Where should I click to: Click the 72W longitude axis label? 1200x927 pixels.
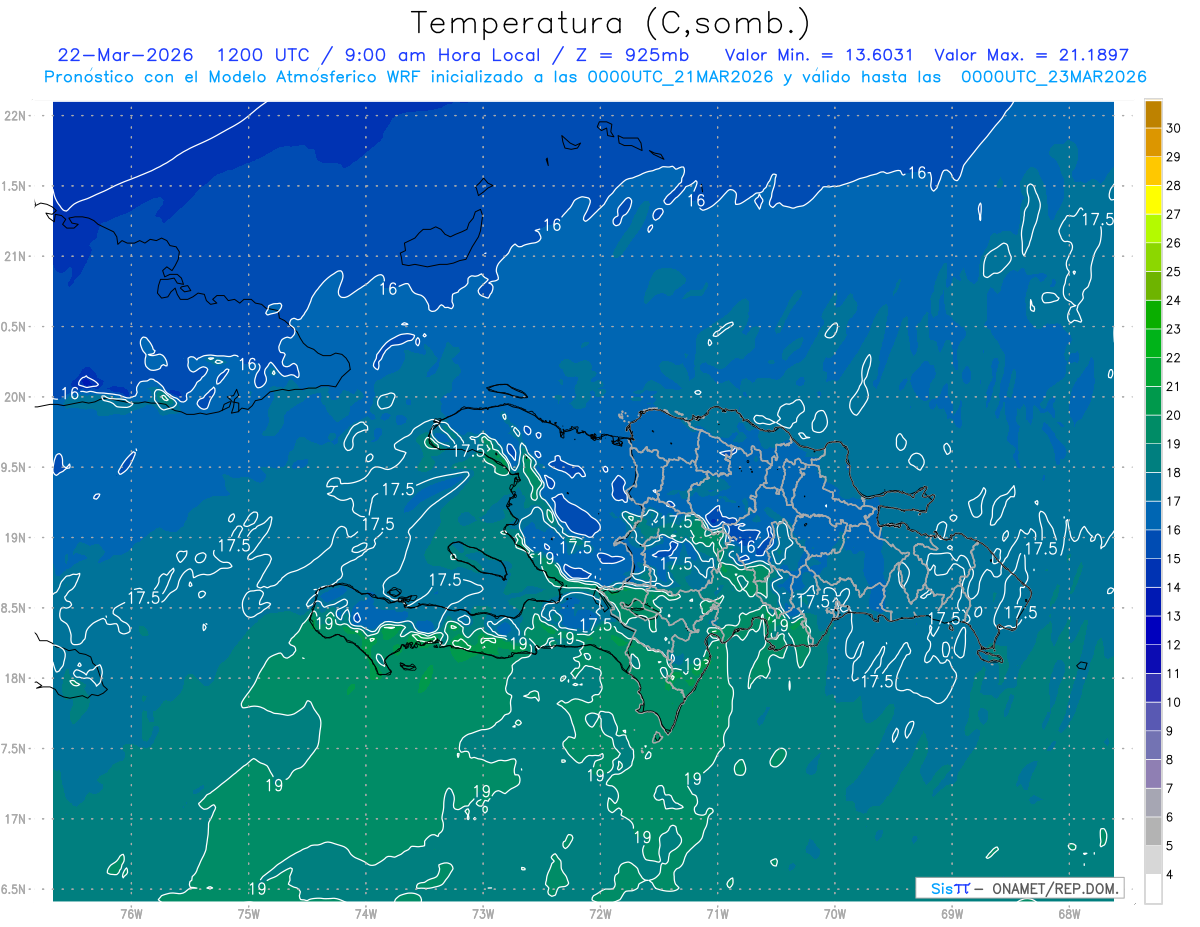(x=600, y=913)
